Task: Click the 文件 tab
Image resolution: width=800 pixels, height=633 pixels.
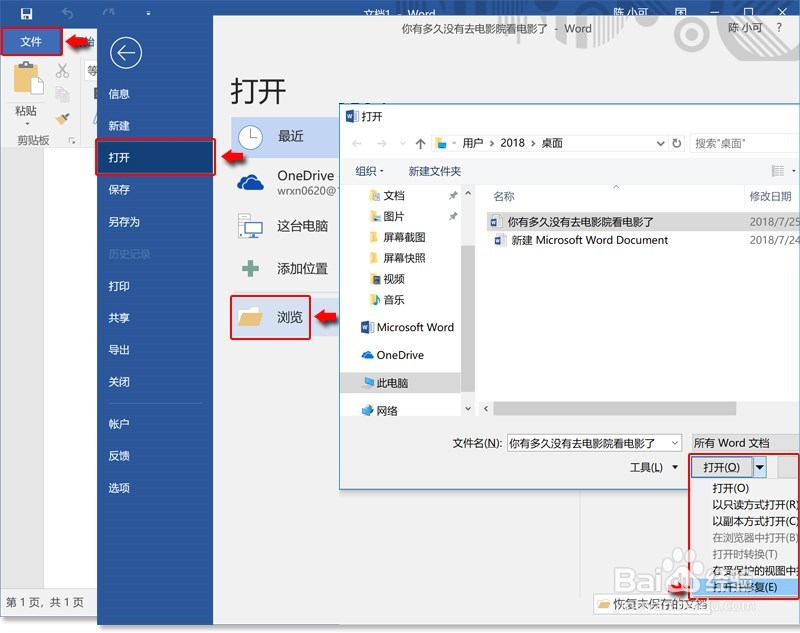Action: (x=31, y=42)
